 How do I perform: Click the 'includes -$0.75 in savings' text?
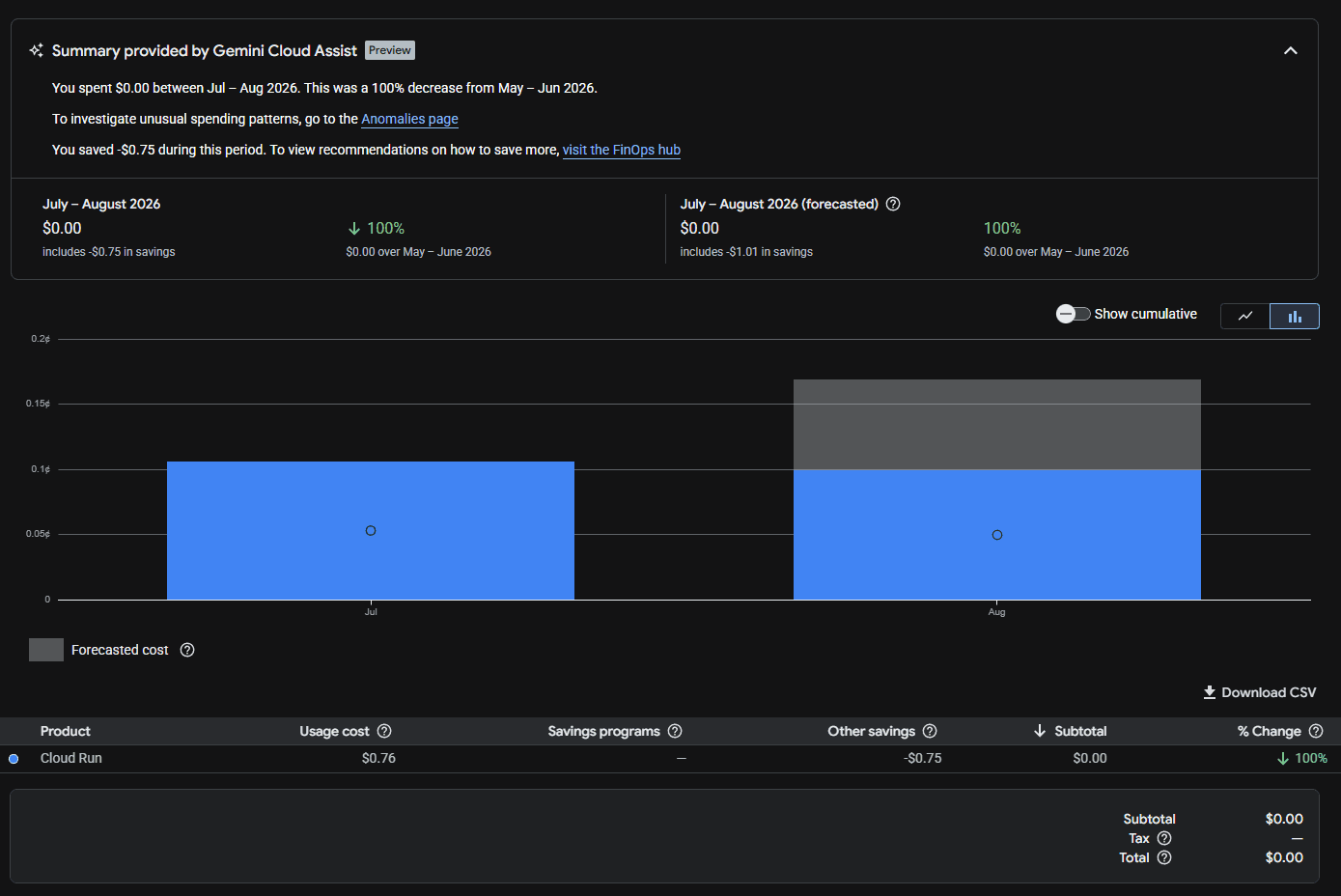[109, 252]
